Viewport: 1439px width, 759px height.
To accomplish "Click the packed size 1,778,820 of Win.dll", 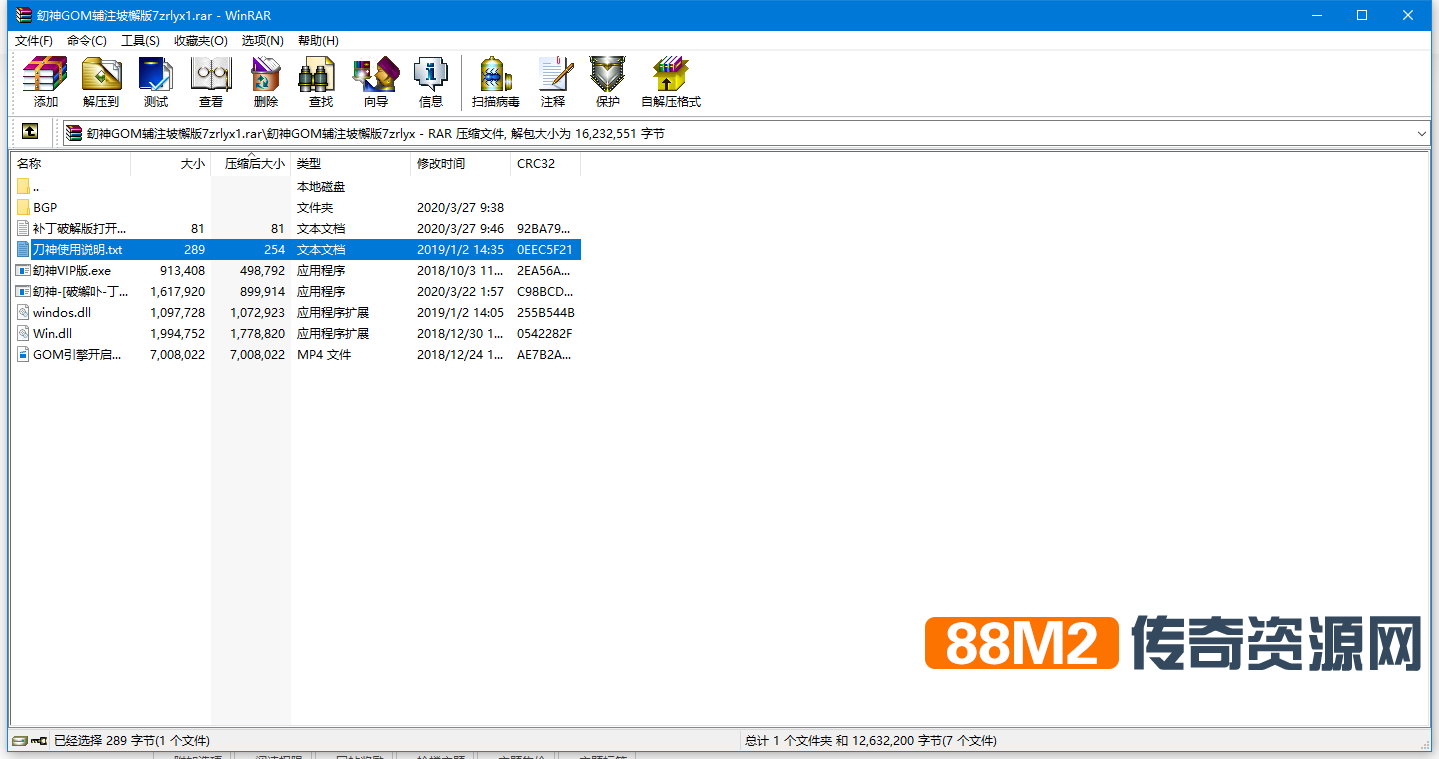I will point(257,333).
